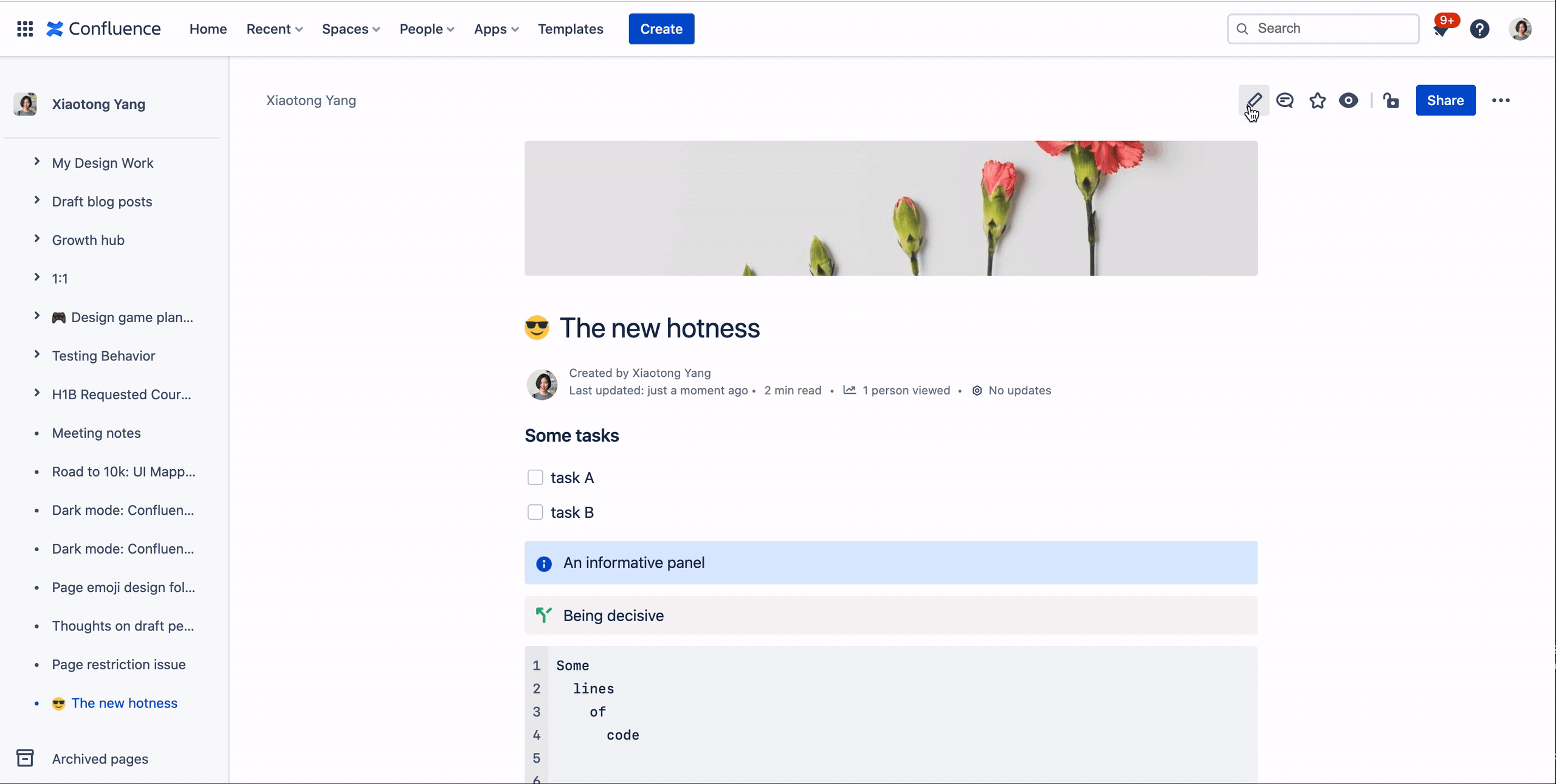Check the task B checkbox

[x=535, y=512]
